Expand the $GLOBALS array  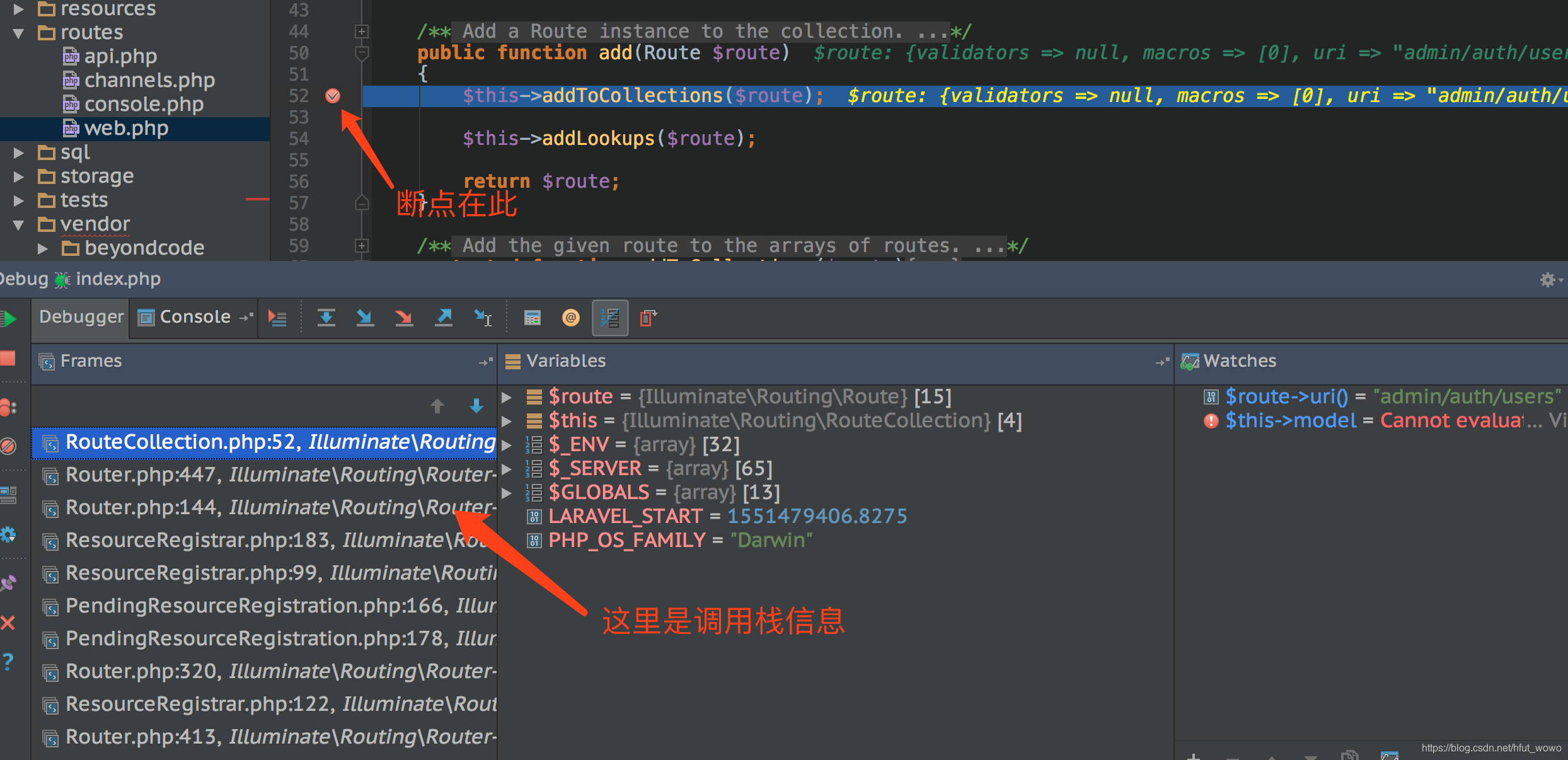507,493
